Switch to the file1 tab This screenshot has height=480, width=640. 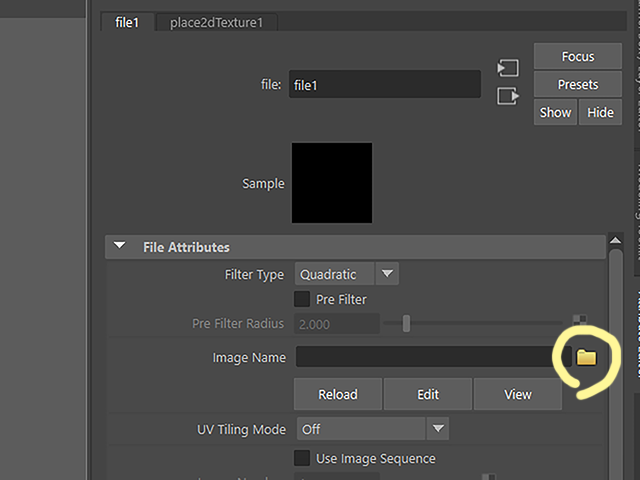click(127, 22)
